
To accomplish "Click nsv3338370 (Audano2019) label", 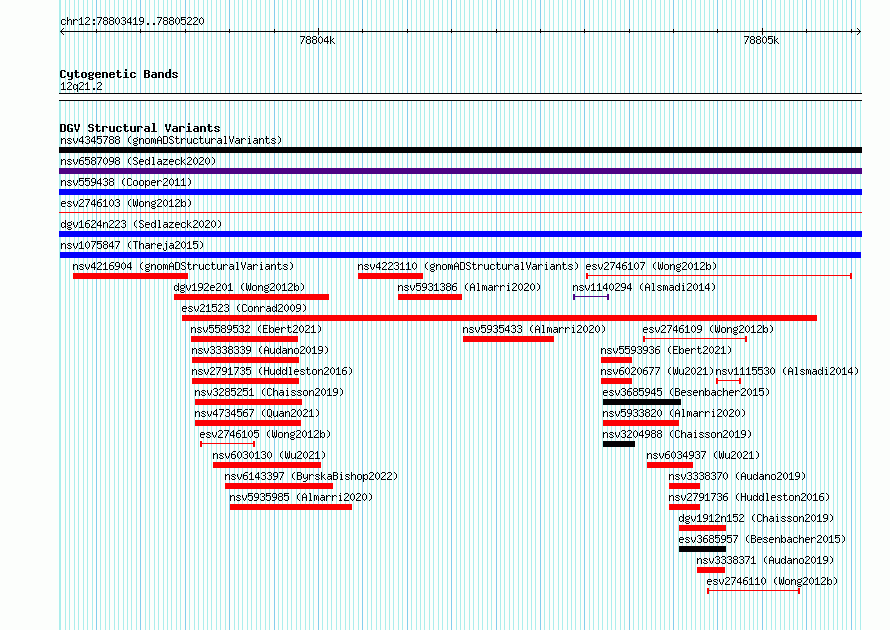I will pyautogui.click(x=737, y=476).
